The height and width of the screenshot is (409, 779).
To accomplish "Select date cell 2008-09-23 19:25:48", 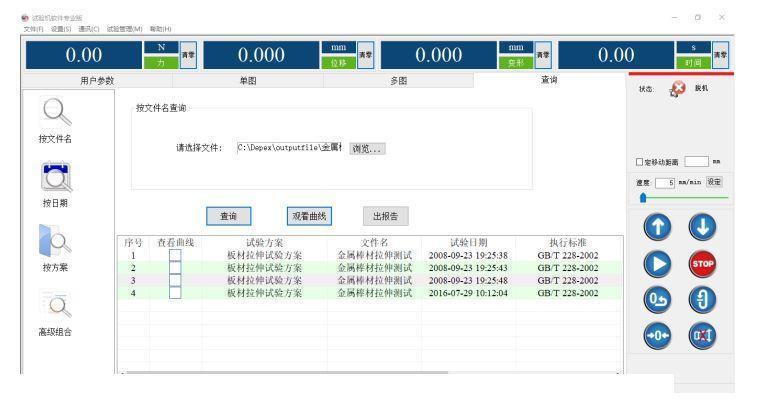I will [x=468, y=280].
